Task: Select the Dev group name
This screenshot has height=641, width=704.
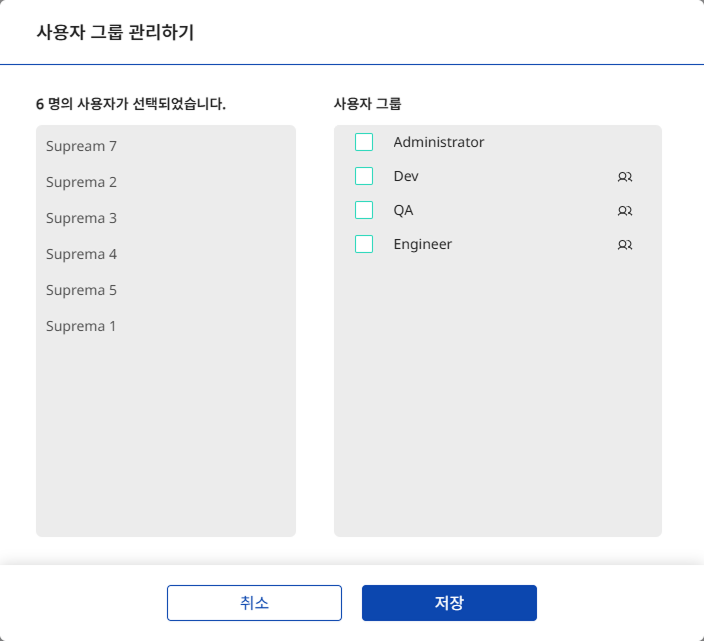Action: pyautogui.click(x=406, y=176)
